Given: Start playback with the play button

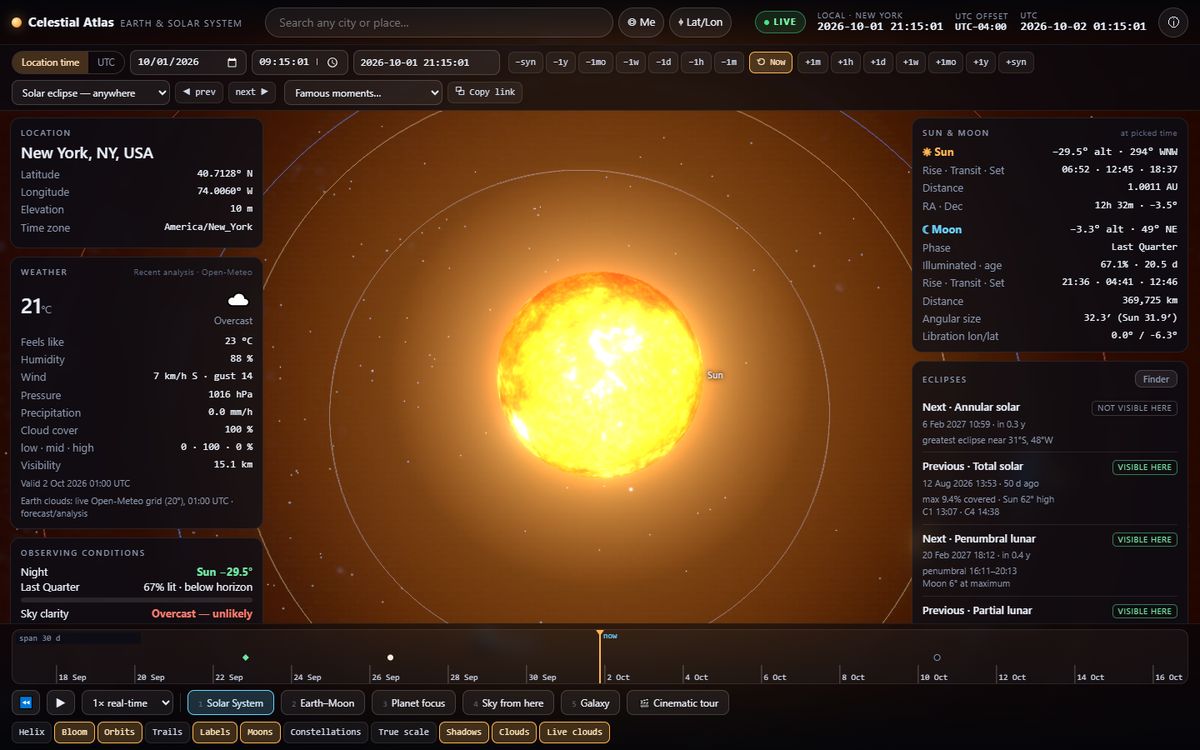Looking at the screenshot, I should pyautogui.click(x=61, y=703).
